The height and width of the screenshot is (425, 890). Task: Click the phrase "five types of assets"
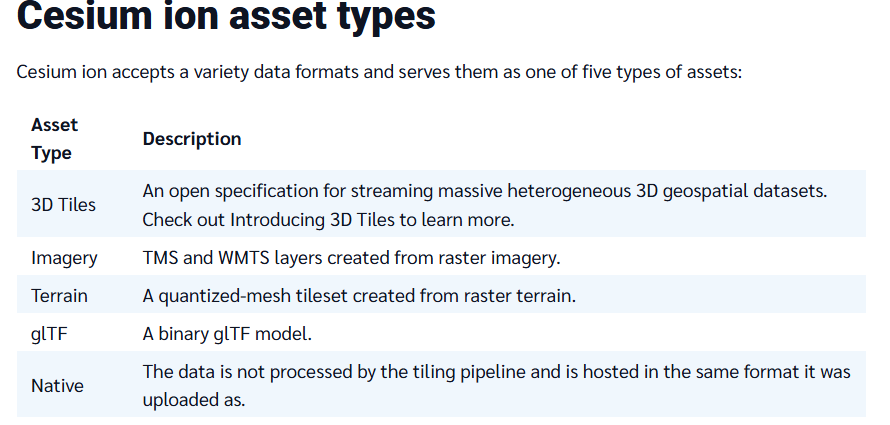[x=663, y=73]
